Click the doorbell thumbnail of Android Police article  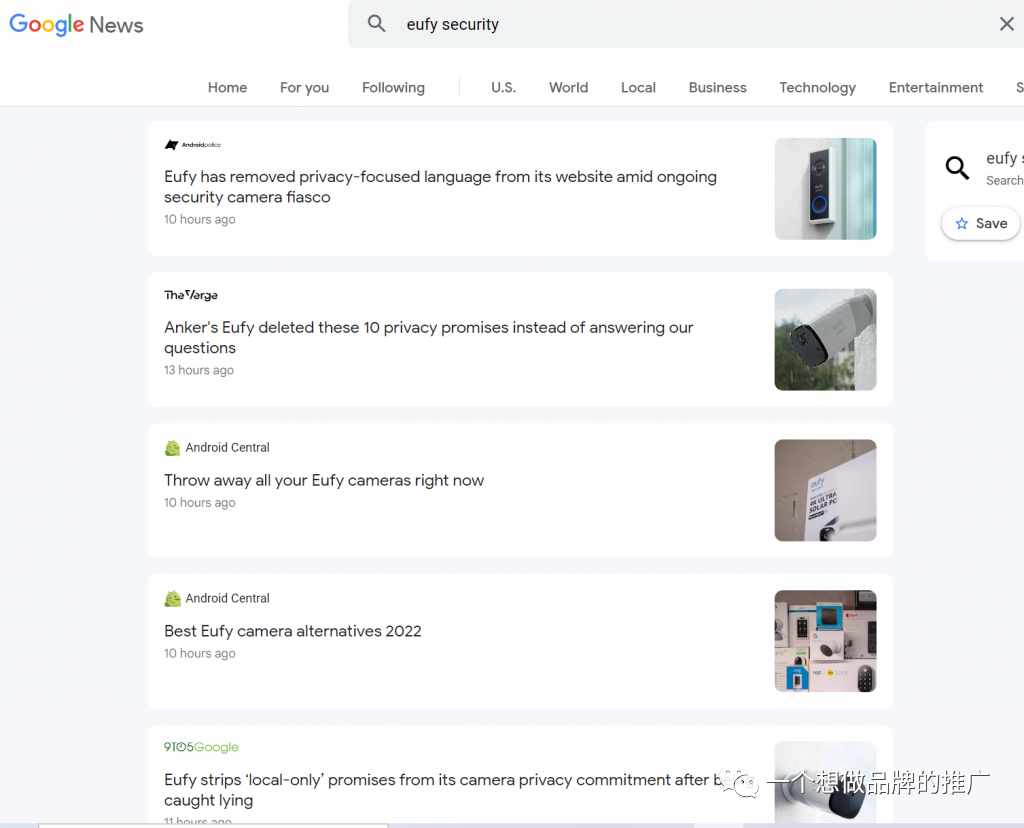825,189
